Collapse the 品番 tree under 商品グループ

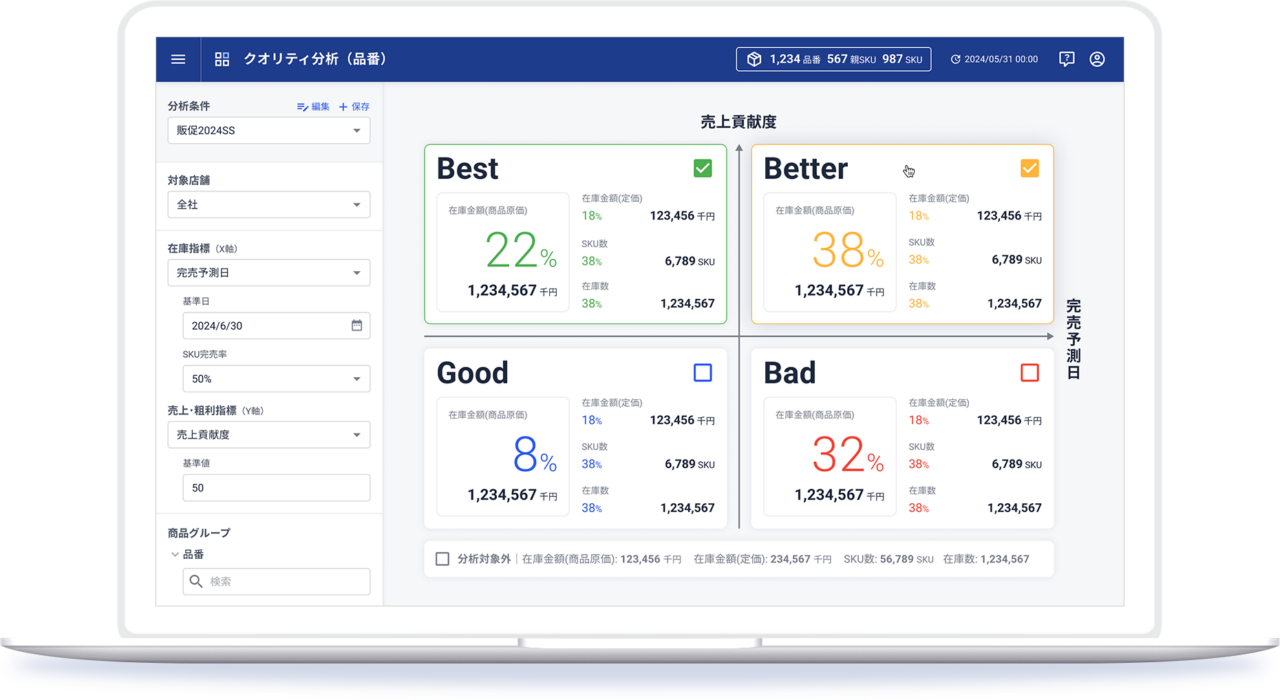[175, 553]
